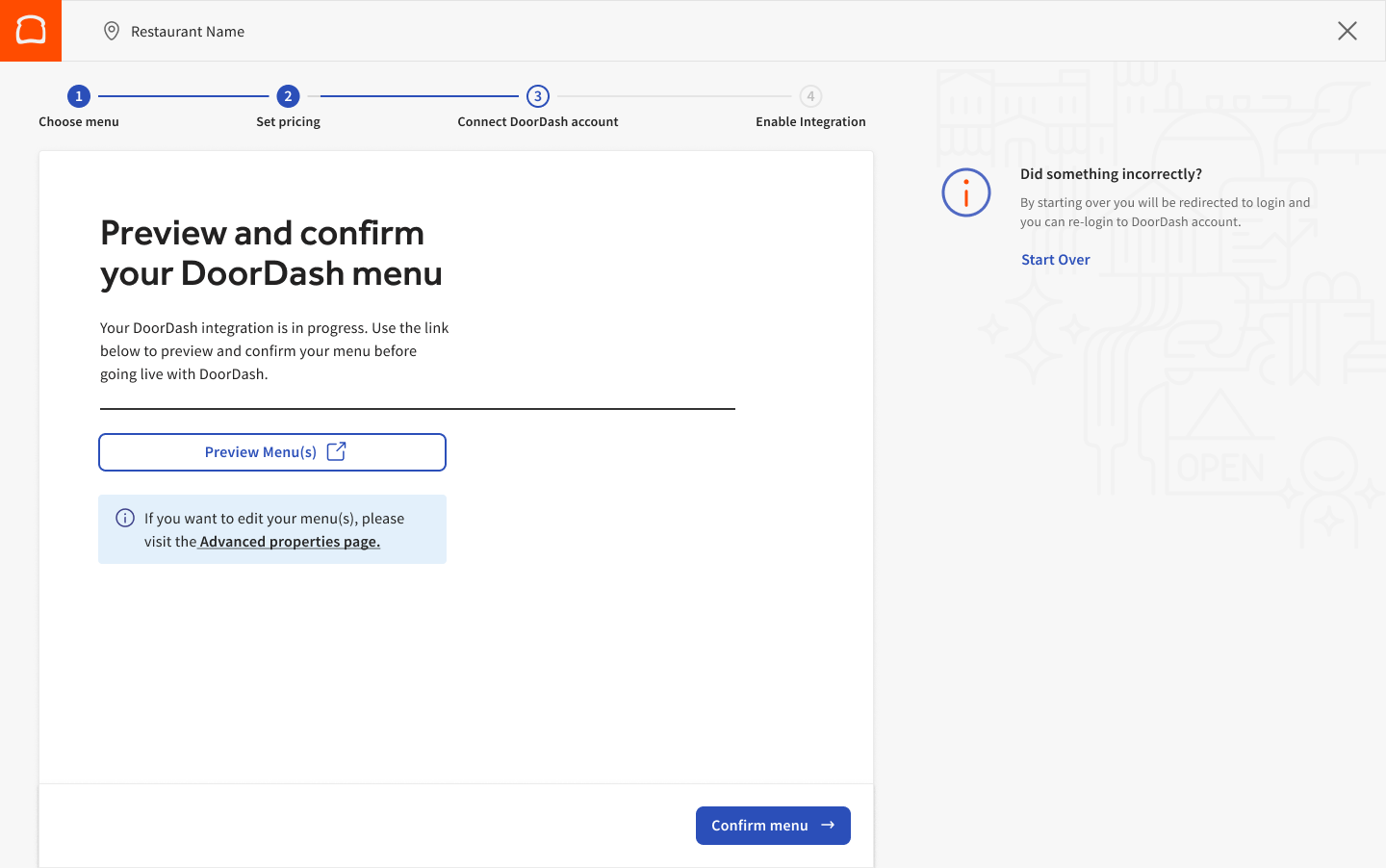The height and width of the screenshot is (868, 1386).
Task: Click the info icon in the blue notice
Action: [x=125, y=518]
